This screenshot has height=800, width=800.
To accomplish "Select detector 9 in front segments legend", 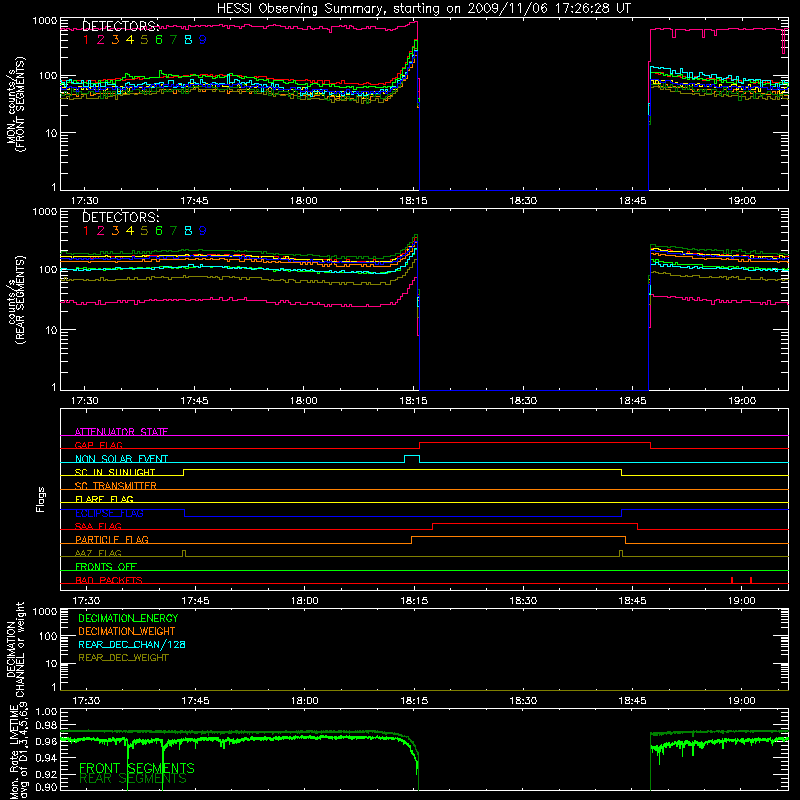I will click(203, 40).
